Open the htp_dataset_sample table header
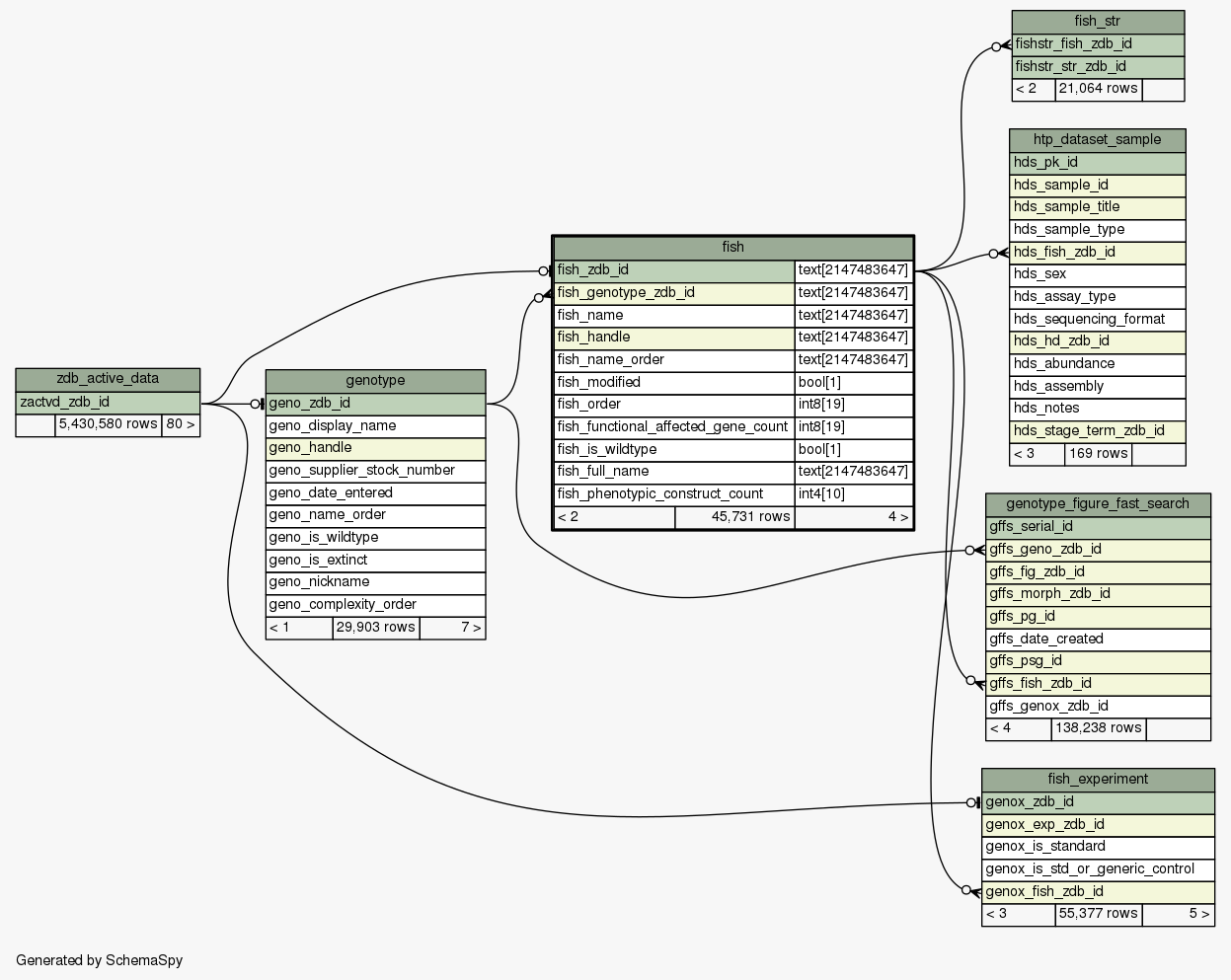 click(1098, 140)
